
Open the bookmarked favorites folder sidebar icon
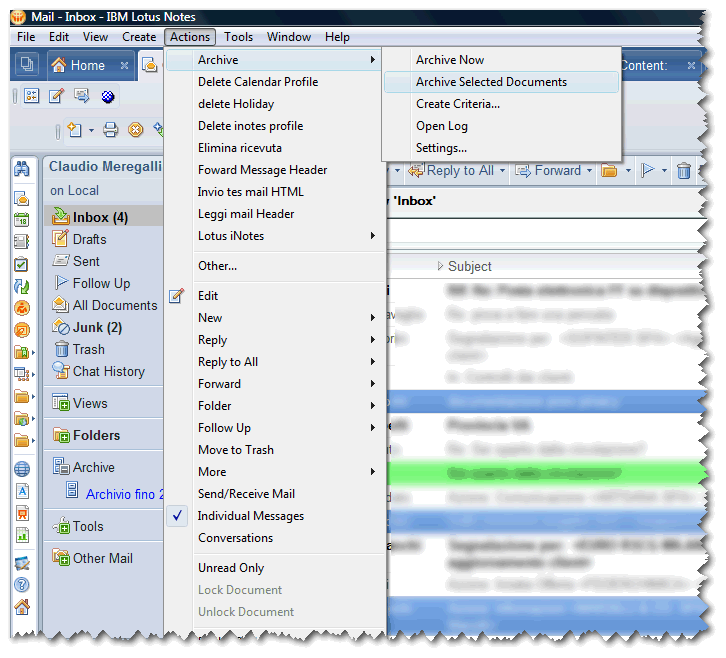click(x=21, y=352)
